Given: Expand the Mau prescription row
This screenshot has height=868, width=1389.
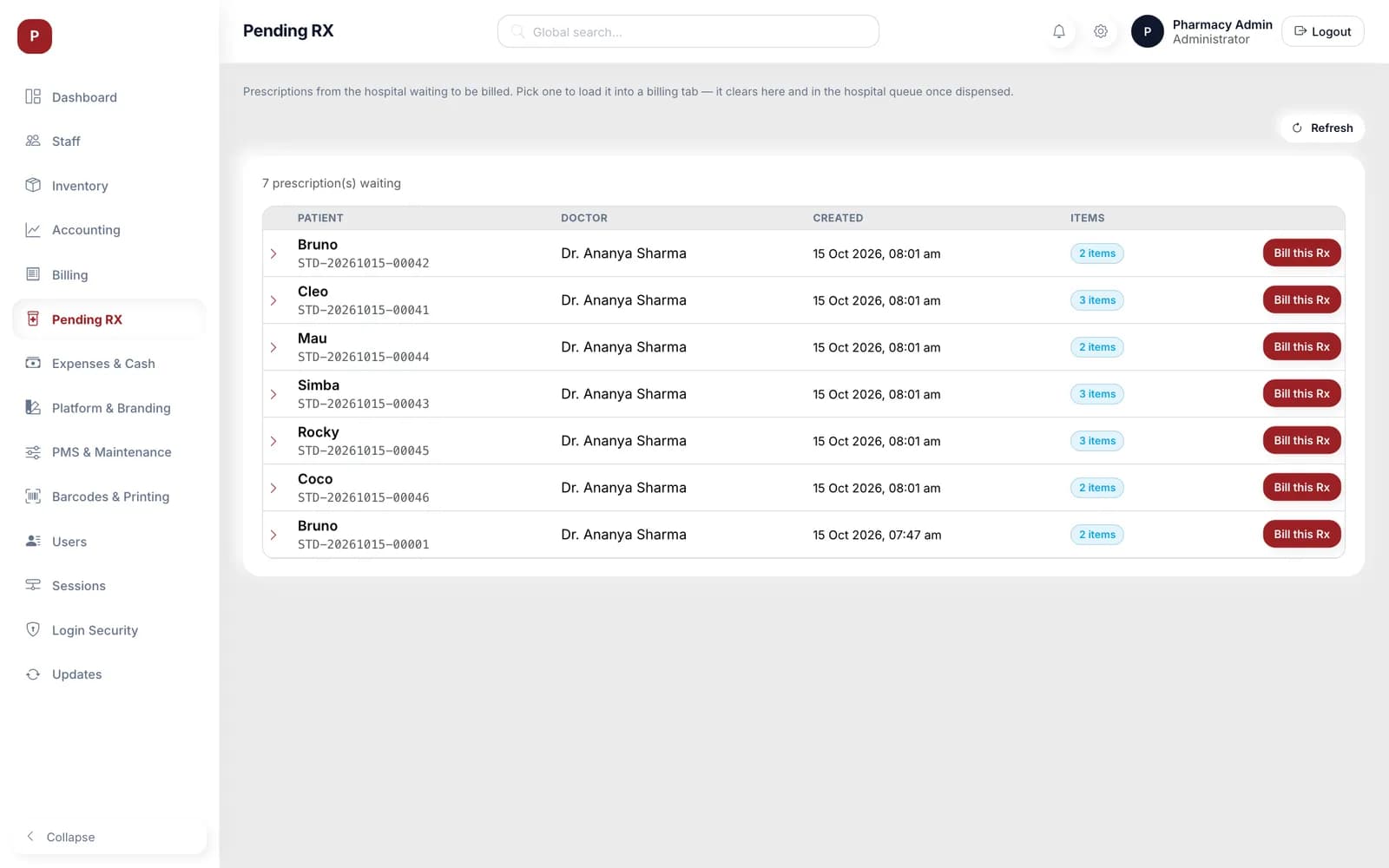Looking at the screenshot, I should (273, 347).
